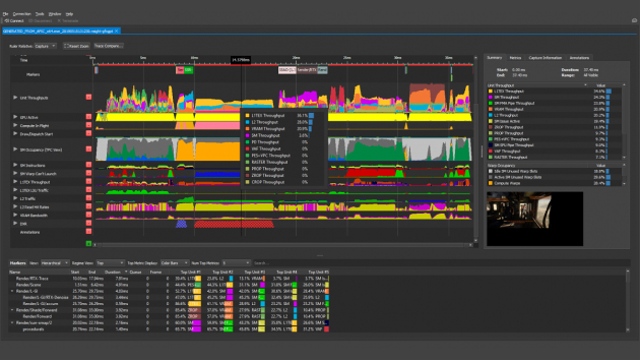Open the File menu
640x360 pixels.
(x=5, y=14)
